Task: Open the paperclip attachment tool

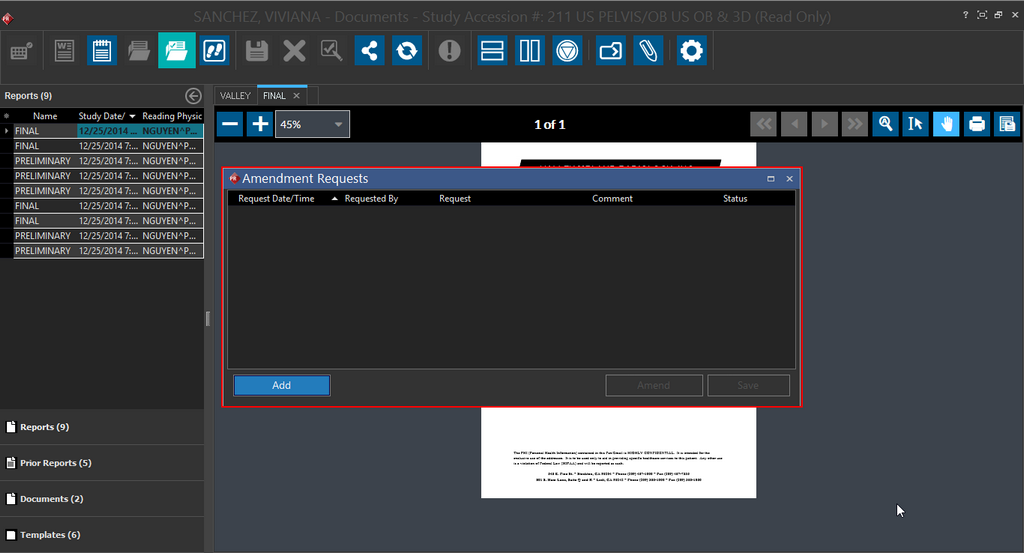Action: [x=647, y=51]
